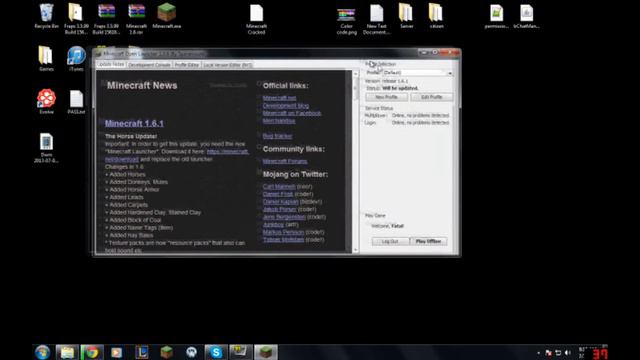Open the Minecraft Forums community link
Viewport: 640px width, 360px height.
[285, 161]
